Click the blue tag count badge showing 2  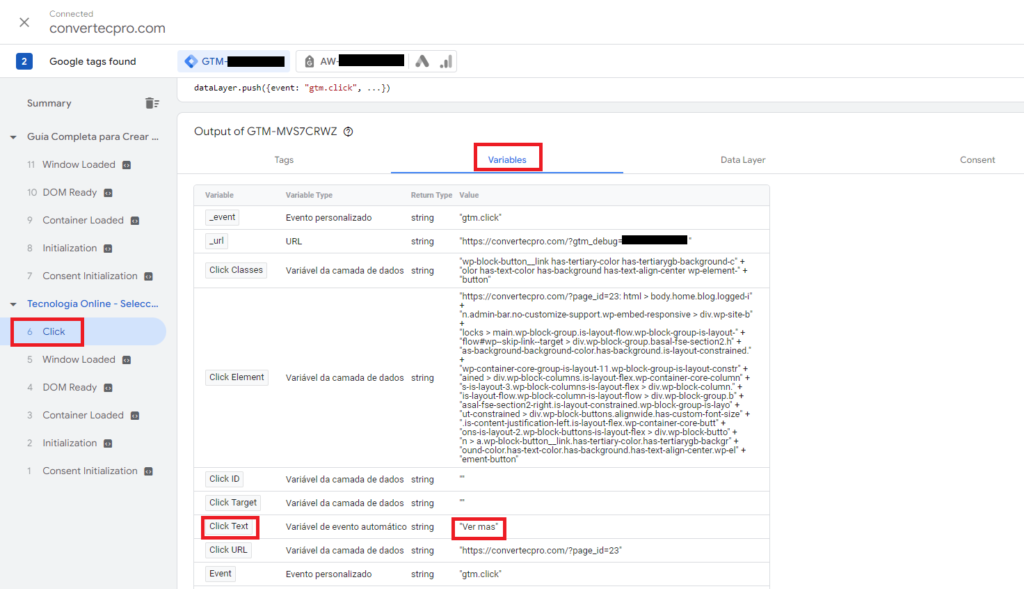click(24, 61)
